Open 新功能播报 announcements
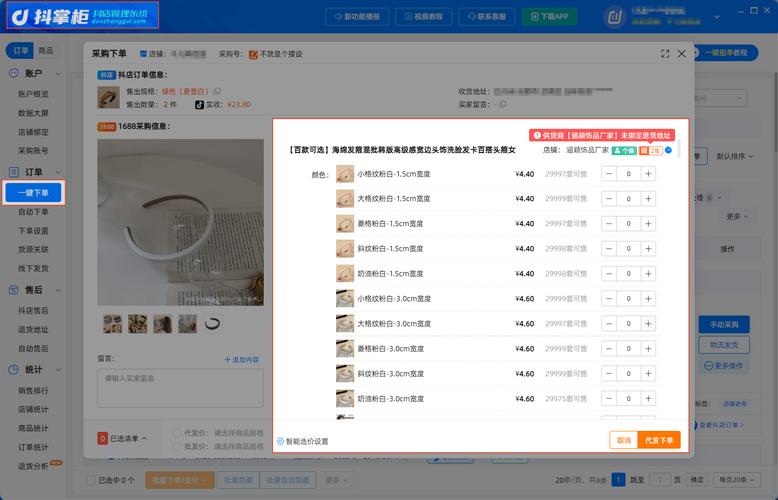Image resolution: width=778 pixels, height=500 pixels. (x=357, y=16)
